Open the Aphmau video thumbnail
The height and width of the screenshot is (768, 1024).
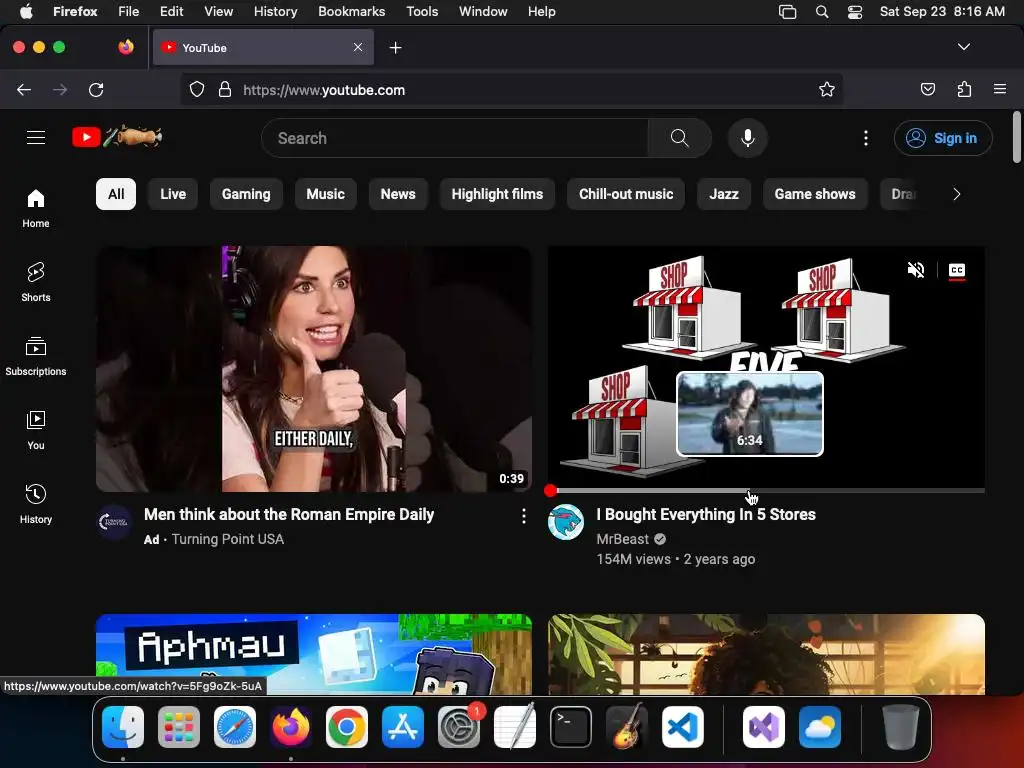click(313, 654)
